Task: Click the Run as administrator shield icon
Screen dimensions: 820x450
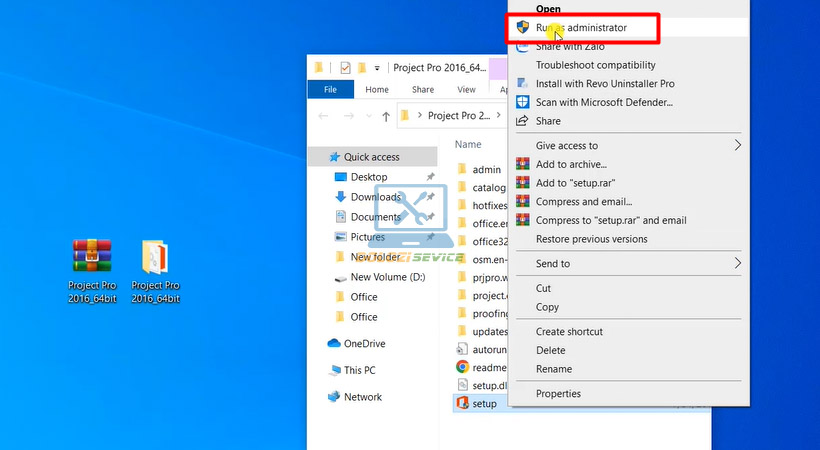Action: pos(522,28)
